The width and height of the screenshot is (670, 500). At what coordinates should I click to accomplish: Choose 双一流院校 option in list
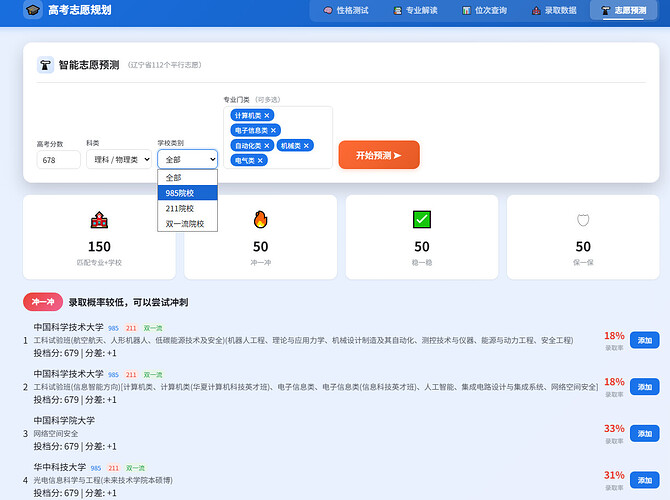[x=187, y=224]
